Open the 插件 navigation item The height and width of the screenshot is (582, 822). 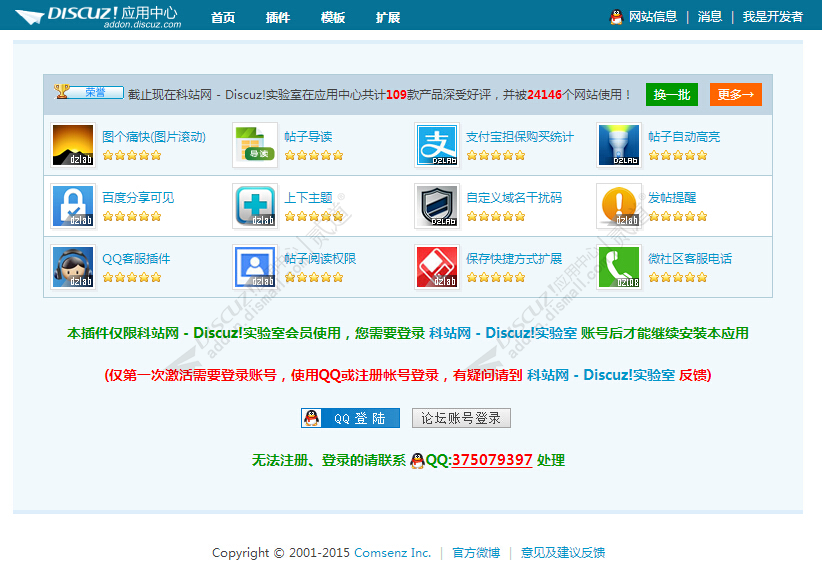point(278,18)
